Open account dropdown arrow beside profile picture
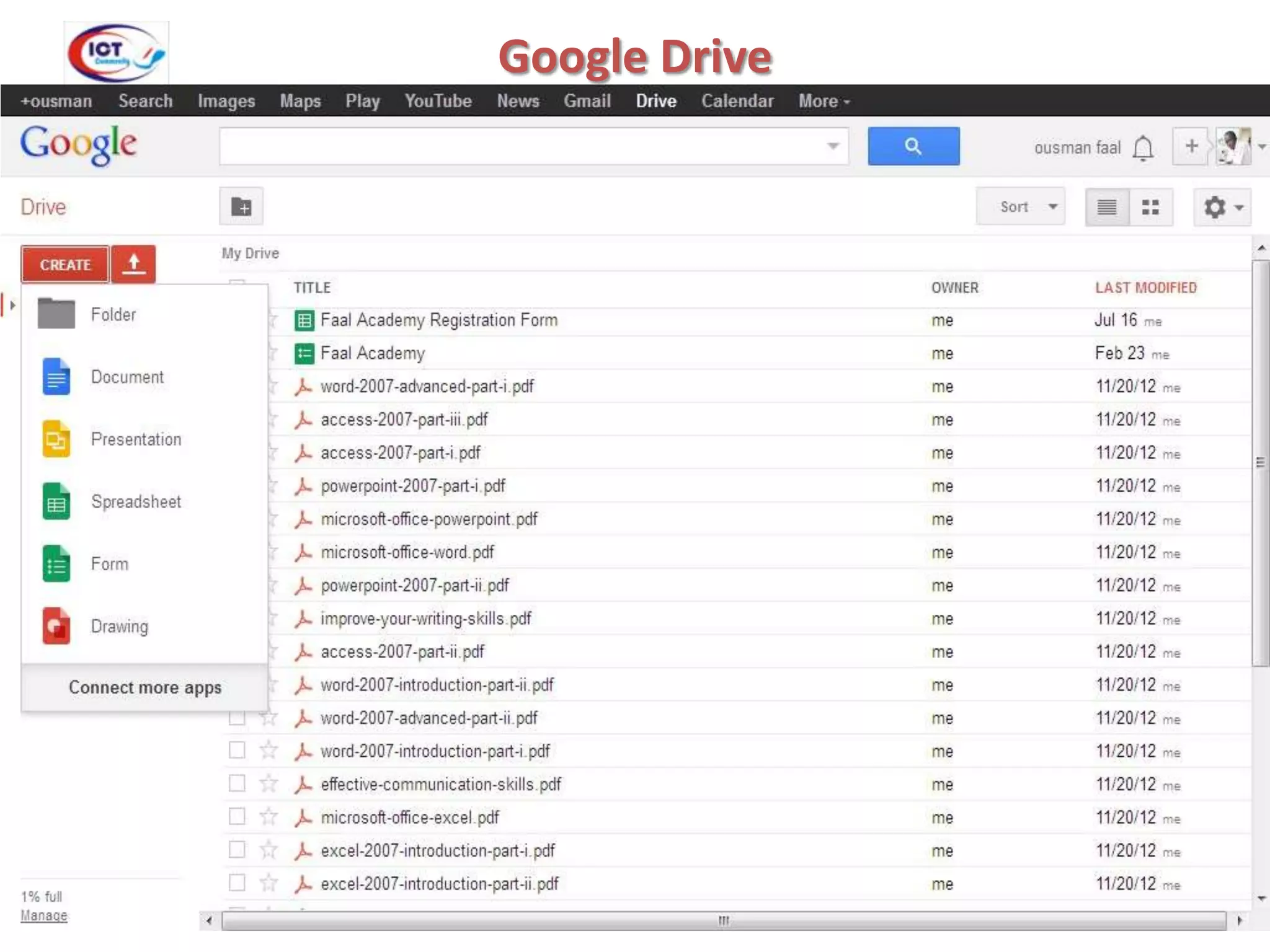Image resolution: width=1270 pixels, height=952 pixels. (x=1261, y=147)
